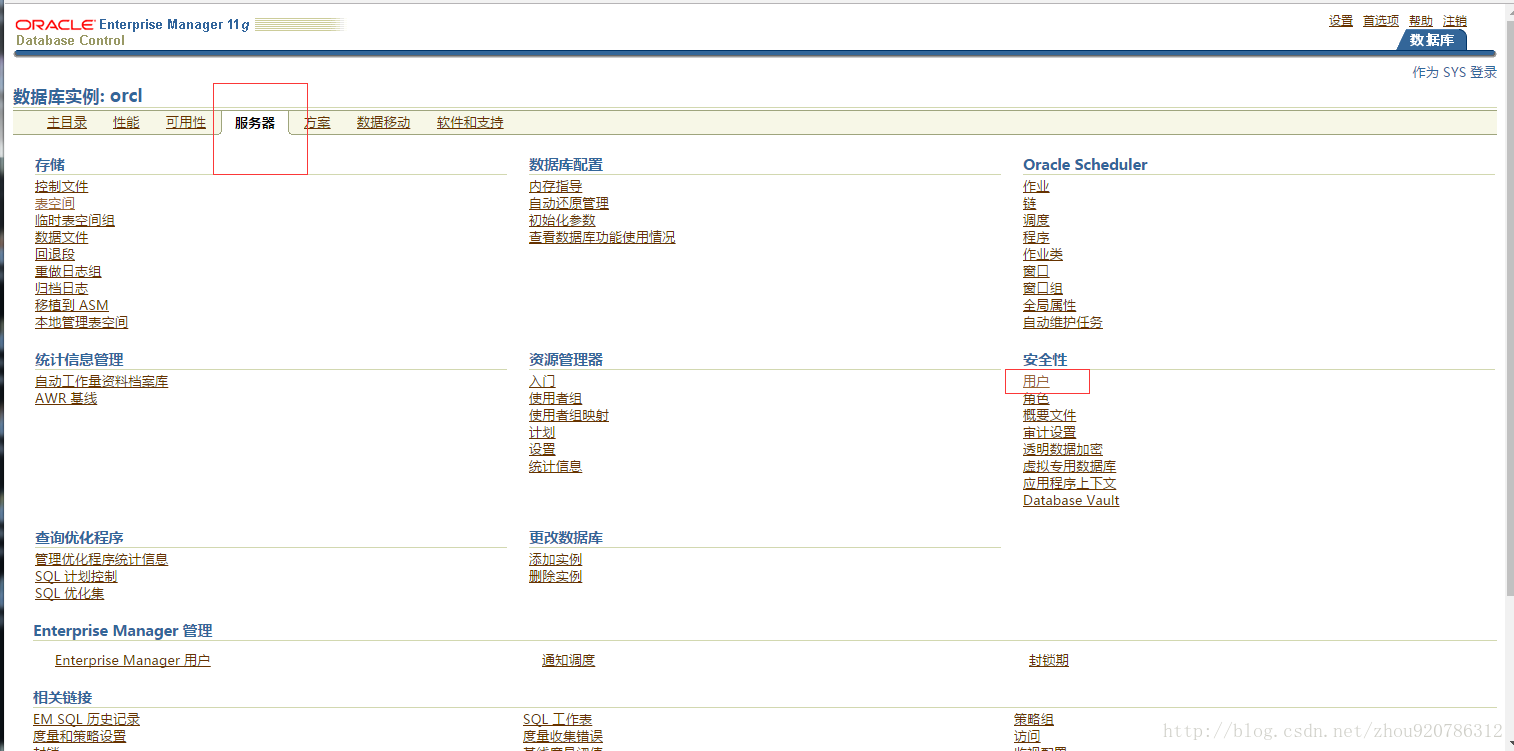
Task: Open the 首选项 link
Action: click(1381, 21)
